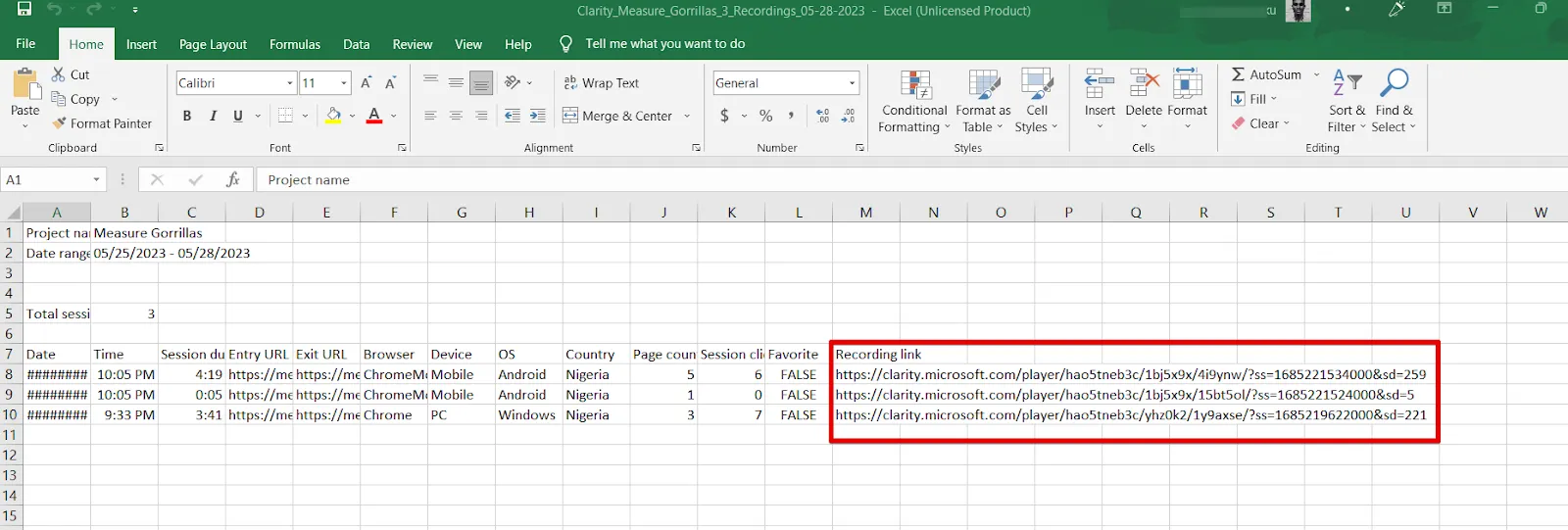Open Conditional Formatting menu
This screenshot has width=1568, height=530.
point(914,101)
